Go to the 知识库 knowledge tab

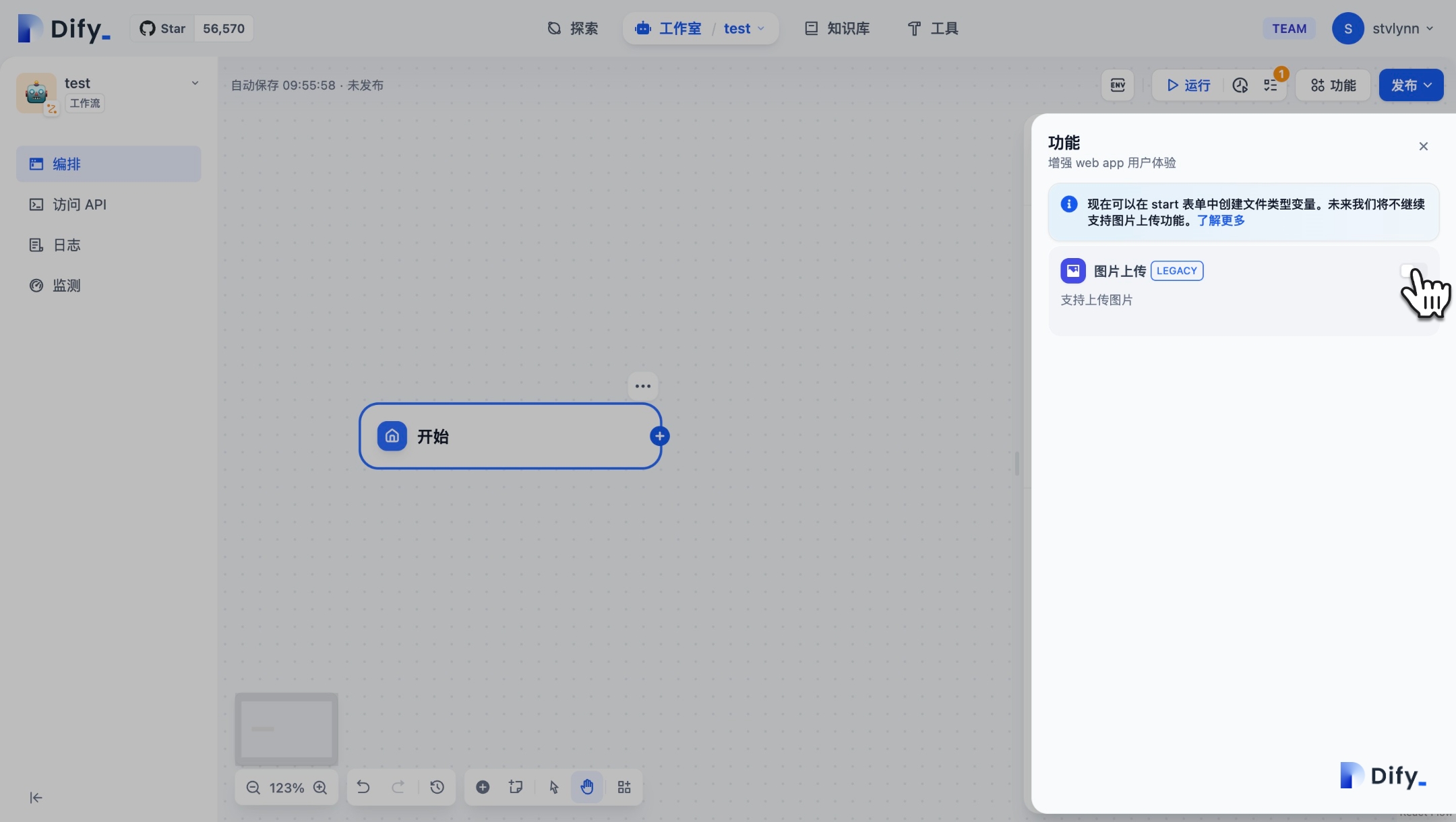[837, 28]
